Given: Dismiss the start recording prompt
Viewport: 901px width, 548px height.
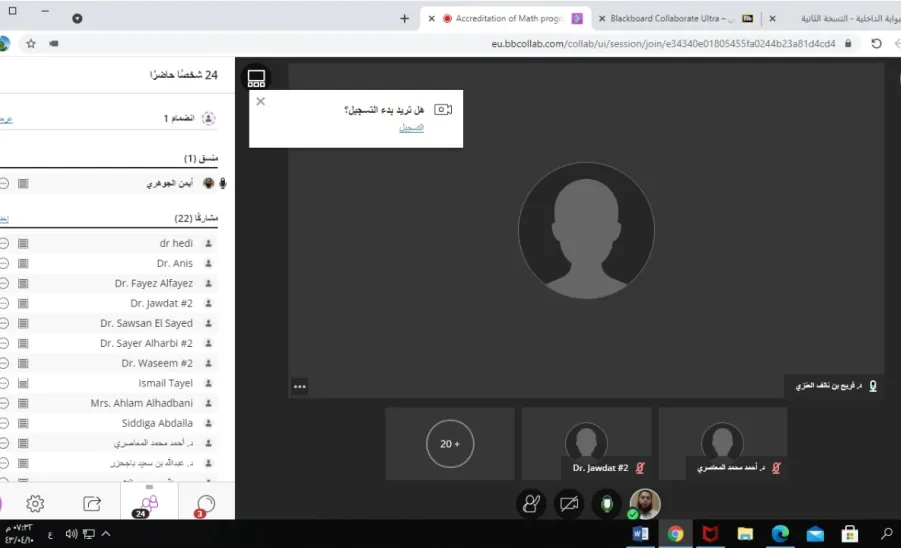Looking at the screenshot, I should point(260,102).
